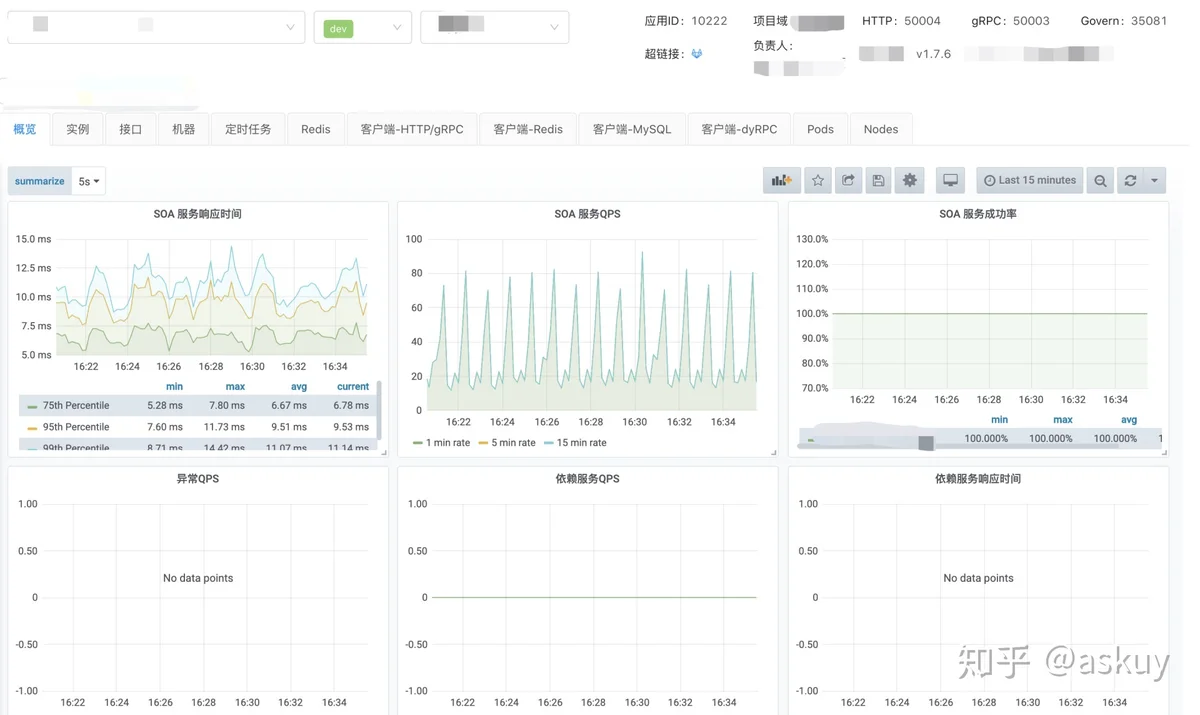Switch to the 接口 tab

click(x=131, y=129)
